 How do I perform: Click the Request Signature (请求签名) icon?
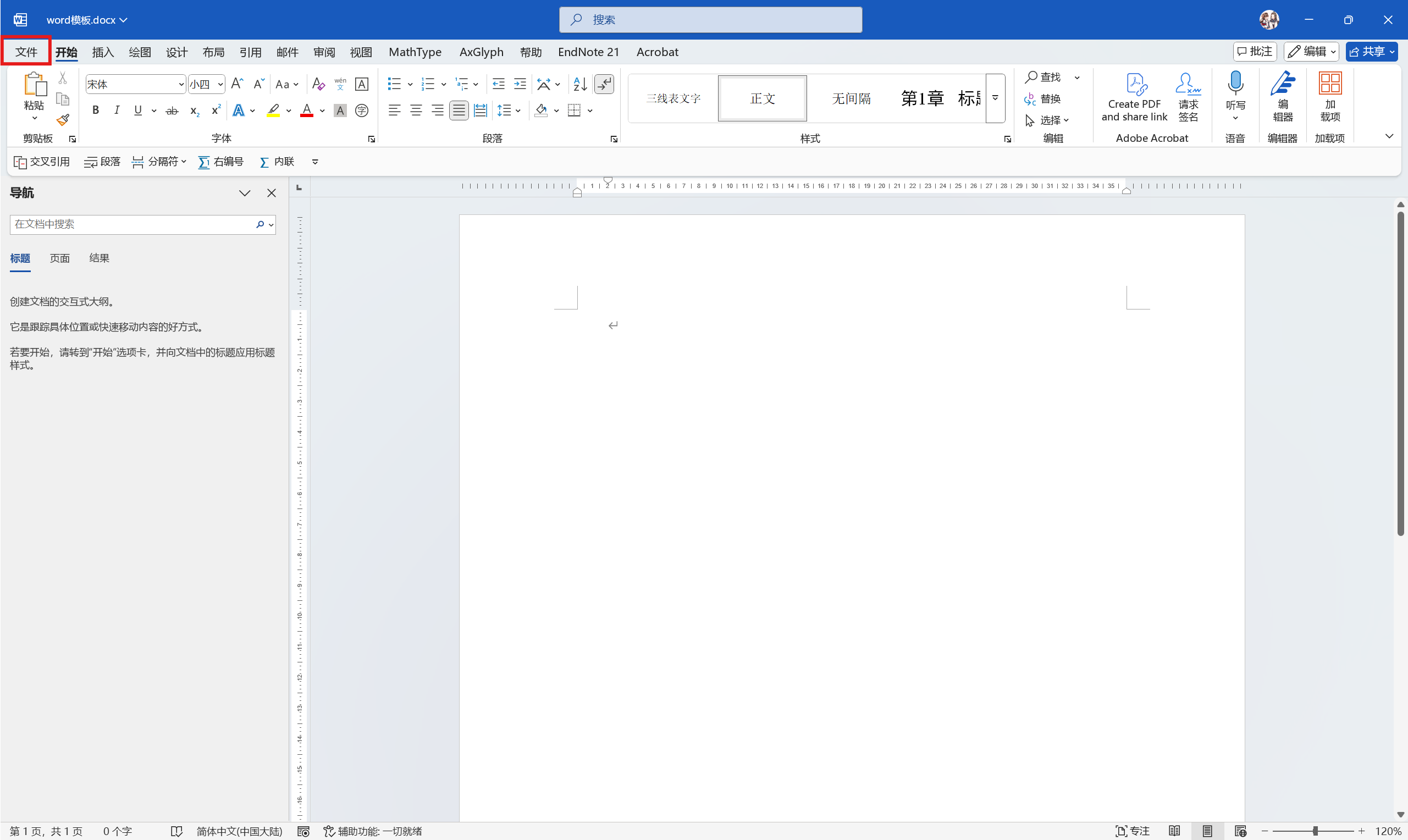point(1188,97)
